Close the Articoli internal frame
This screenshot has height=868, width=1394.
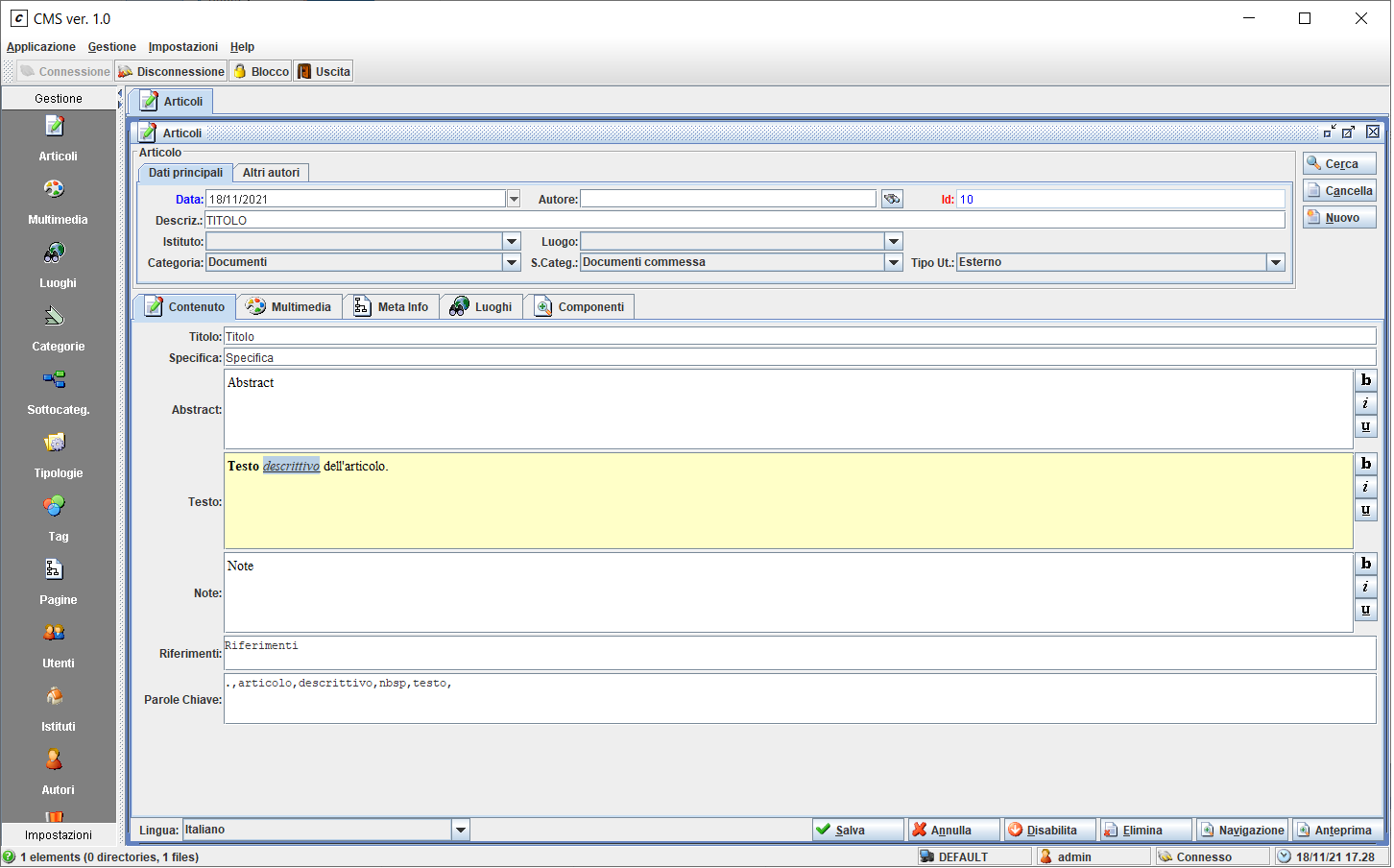pos(1373,132)
